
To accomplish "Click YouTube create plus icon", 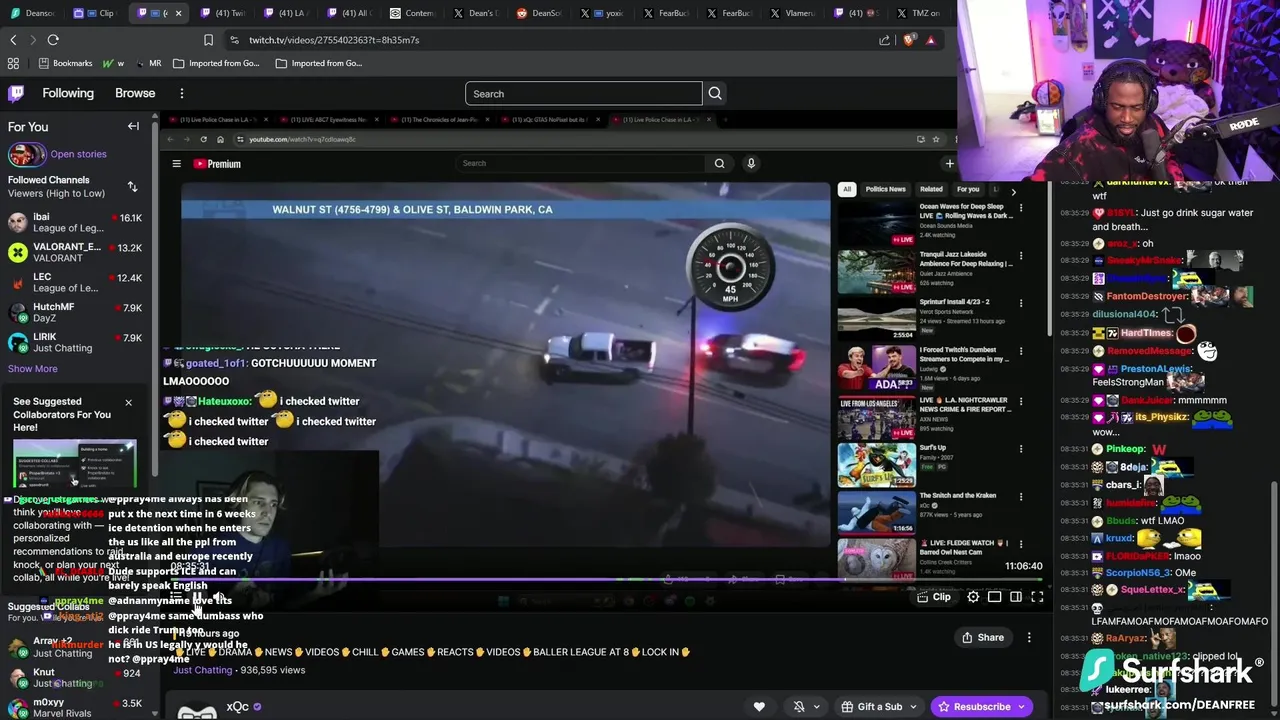I will pos(949,164).
